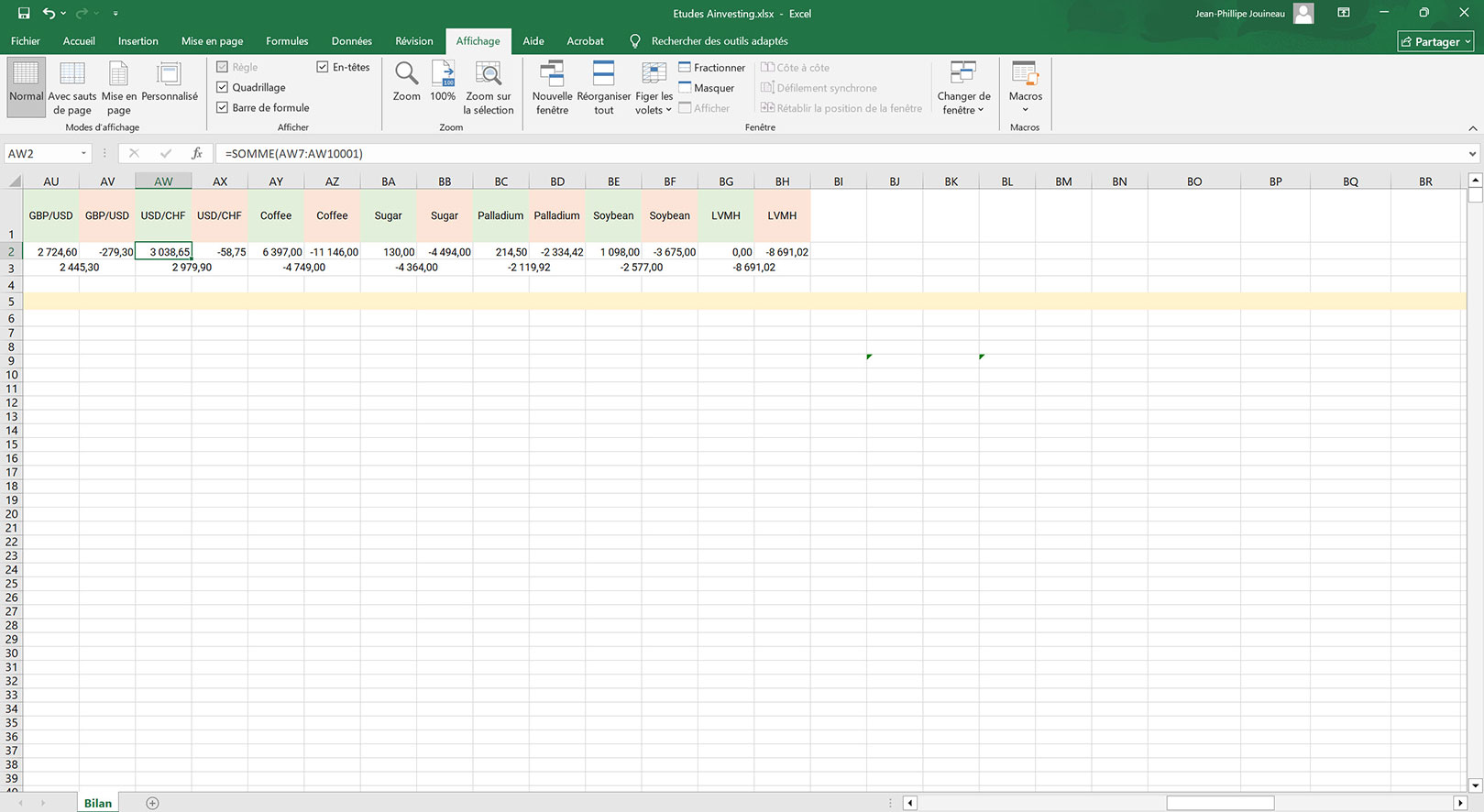Open Changer de fenêtre dropdown
Image resolution: width=1484 pixels, height=812 pixels.
tap(963, 88)
